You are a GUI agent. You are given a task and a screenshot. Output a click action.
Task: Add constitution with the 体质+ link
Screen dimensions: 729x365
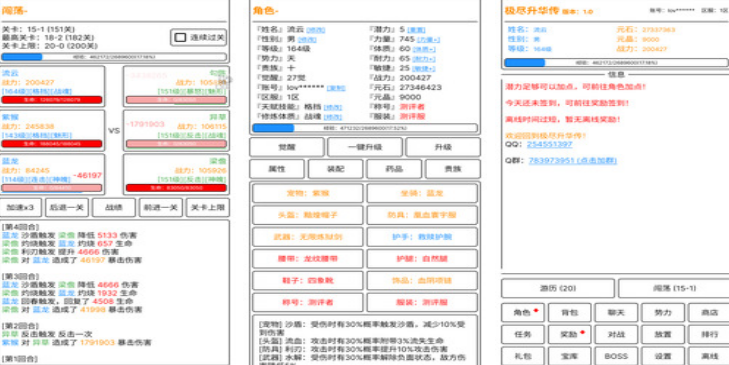(x=424, y=49)
